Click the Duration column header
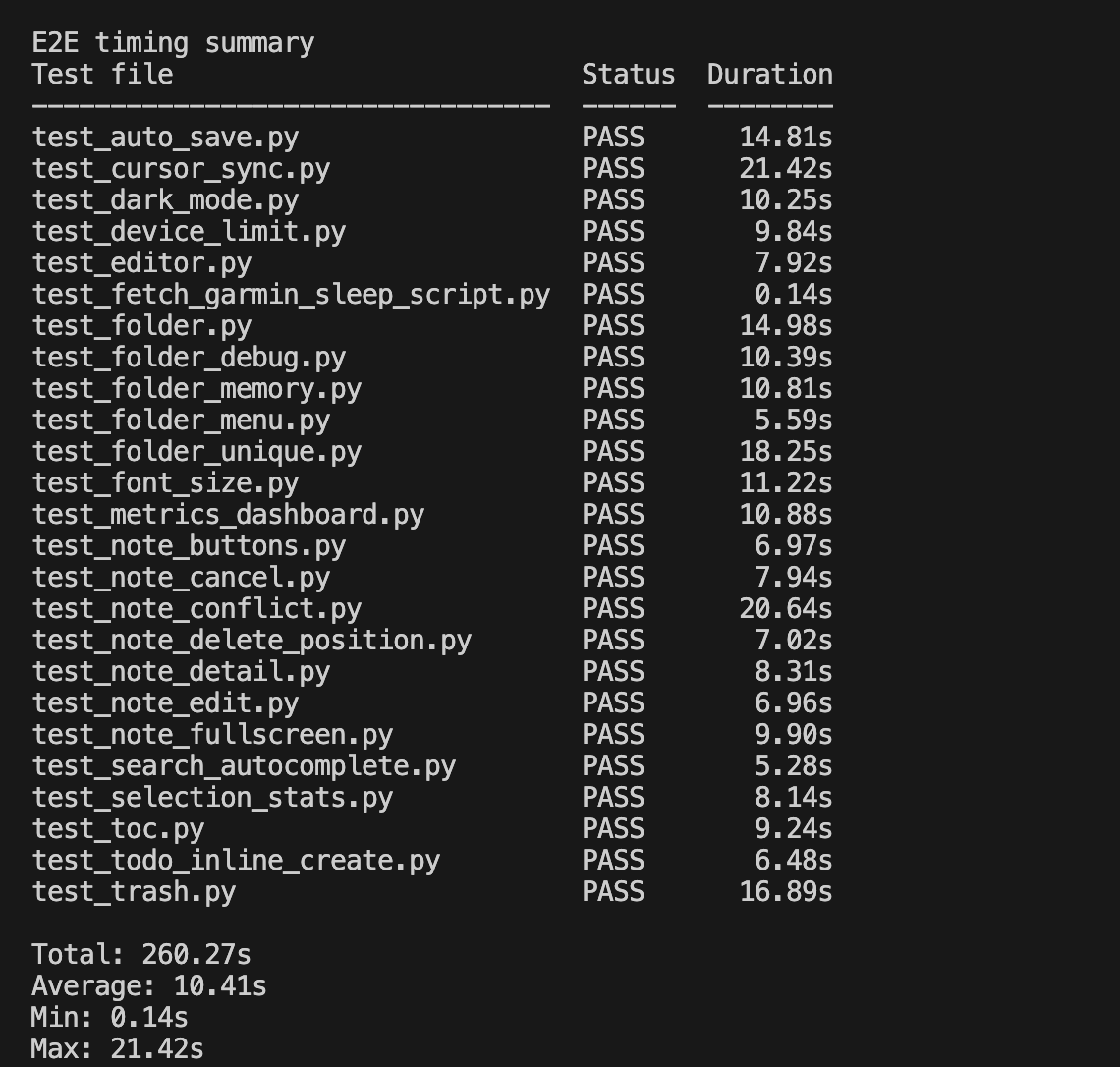The image size is (1120, 1067). (770, 75)
